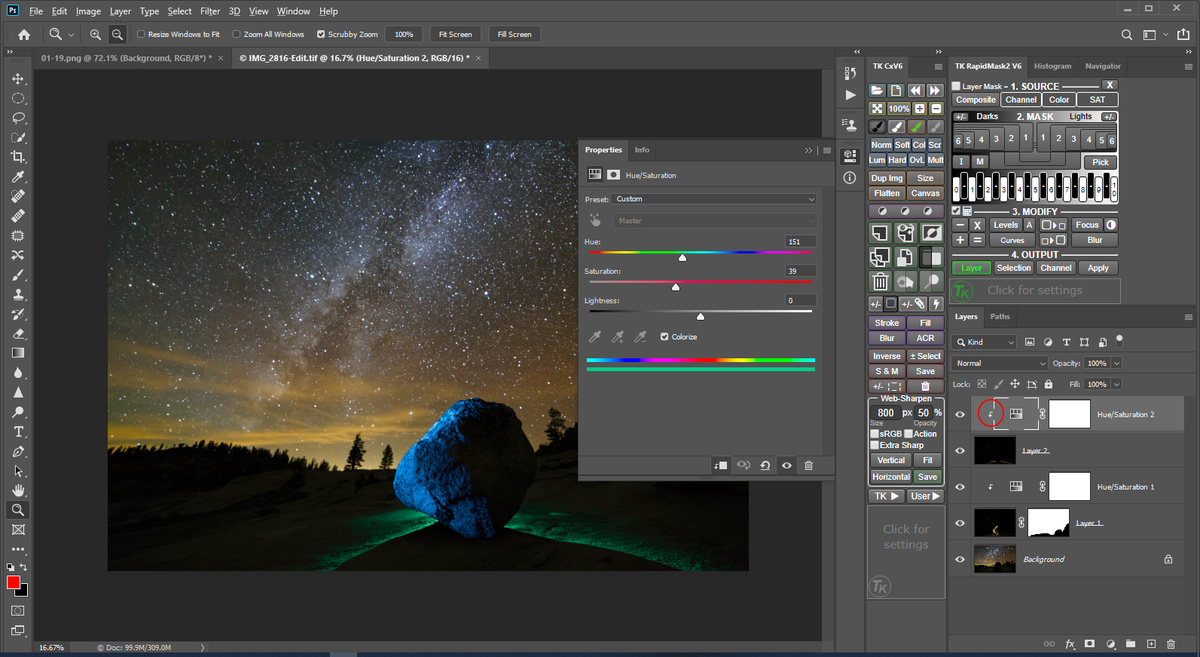Open the Properties panel menu
Viewport: 1200px width, 657px height.
[x=827, y=150]
